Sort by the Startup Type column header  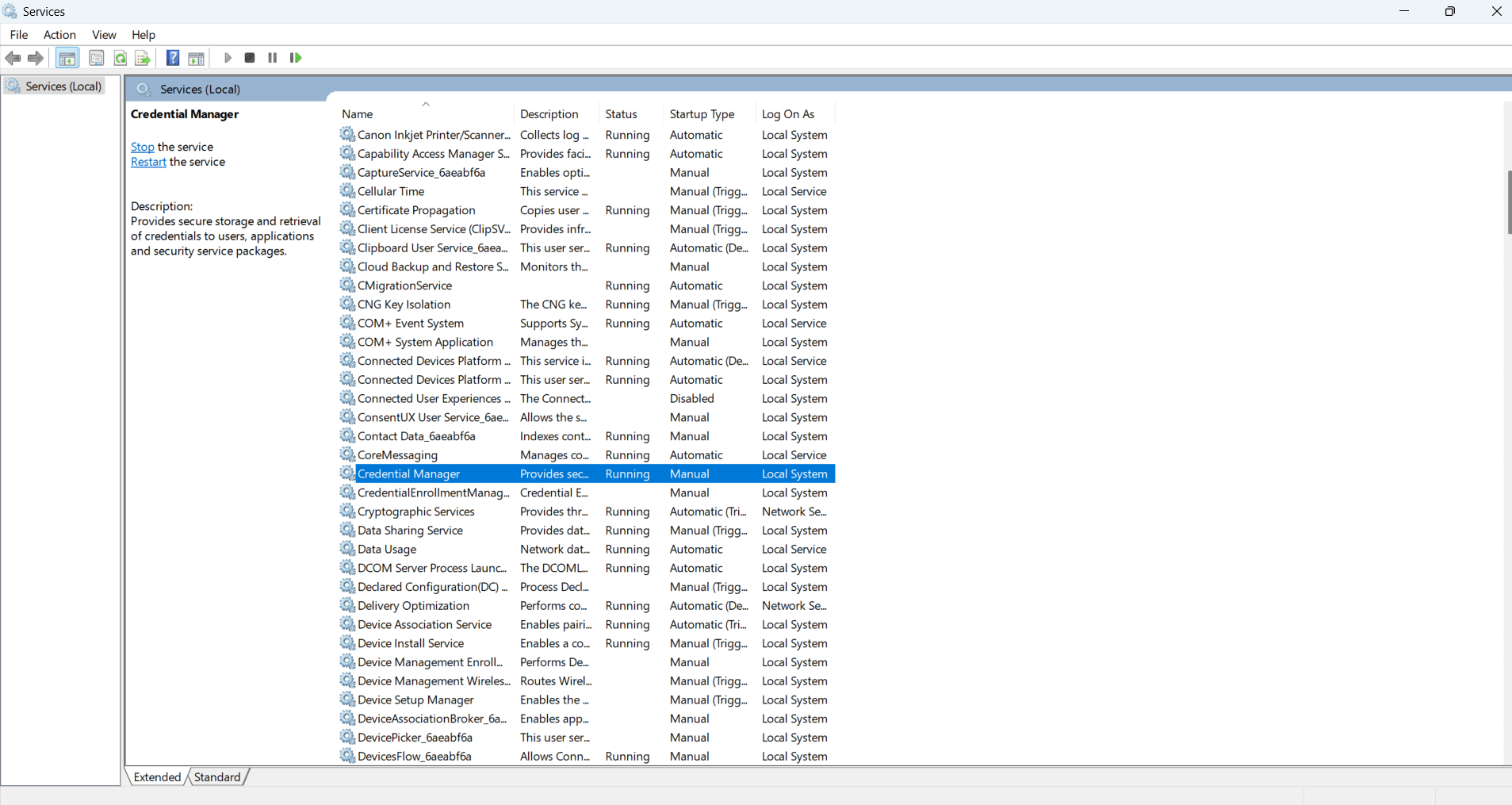(710, 114)
